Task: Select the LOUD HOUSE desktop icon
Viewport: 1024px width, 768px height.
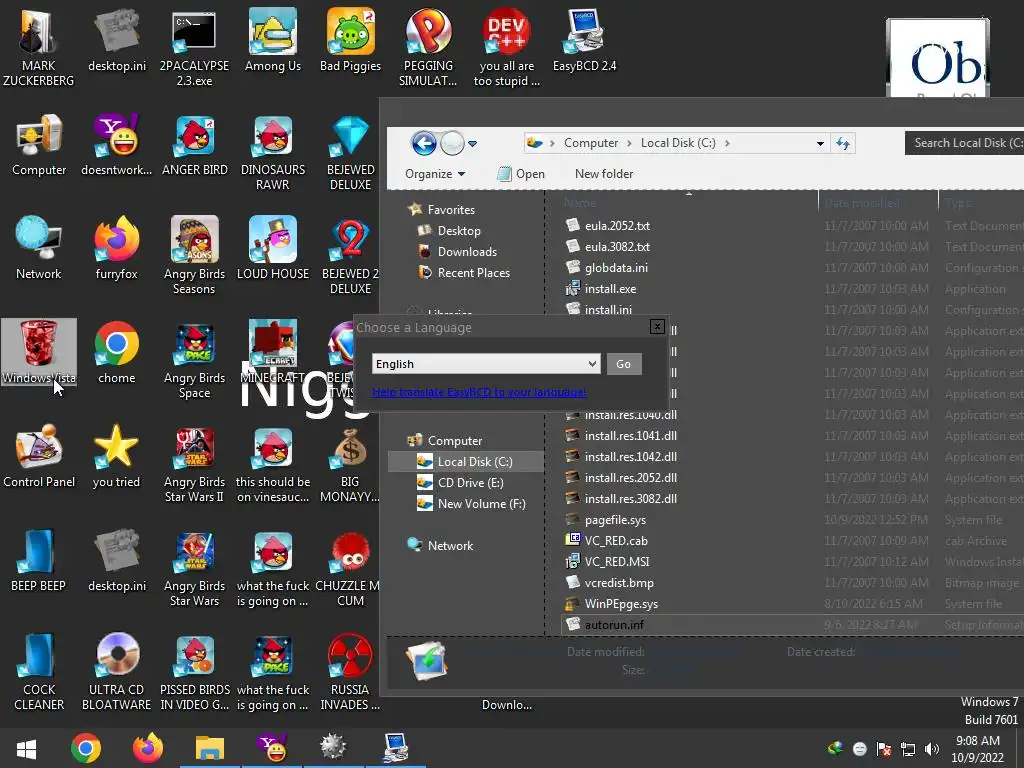Action: [x=273, y=248]
